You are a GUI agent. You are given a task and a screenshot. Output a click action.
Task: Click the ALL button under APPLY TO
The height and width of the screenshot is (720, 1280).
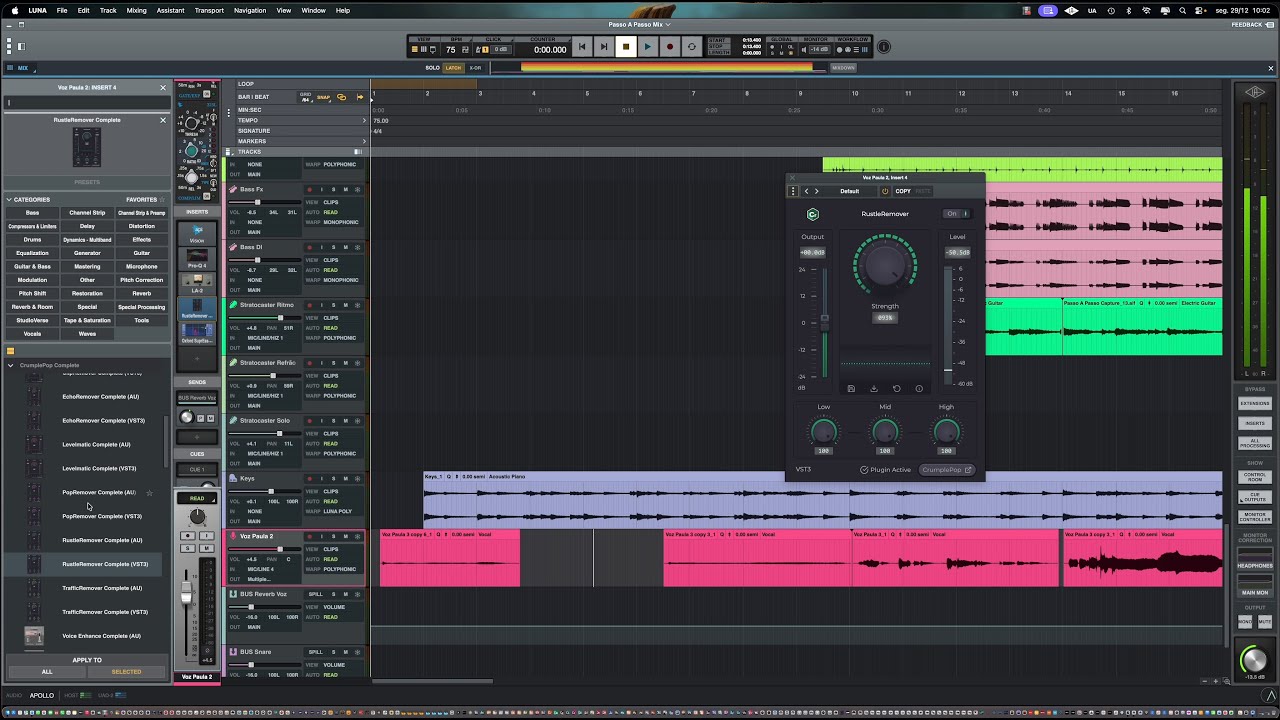(46, 672)
